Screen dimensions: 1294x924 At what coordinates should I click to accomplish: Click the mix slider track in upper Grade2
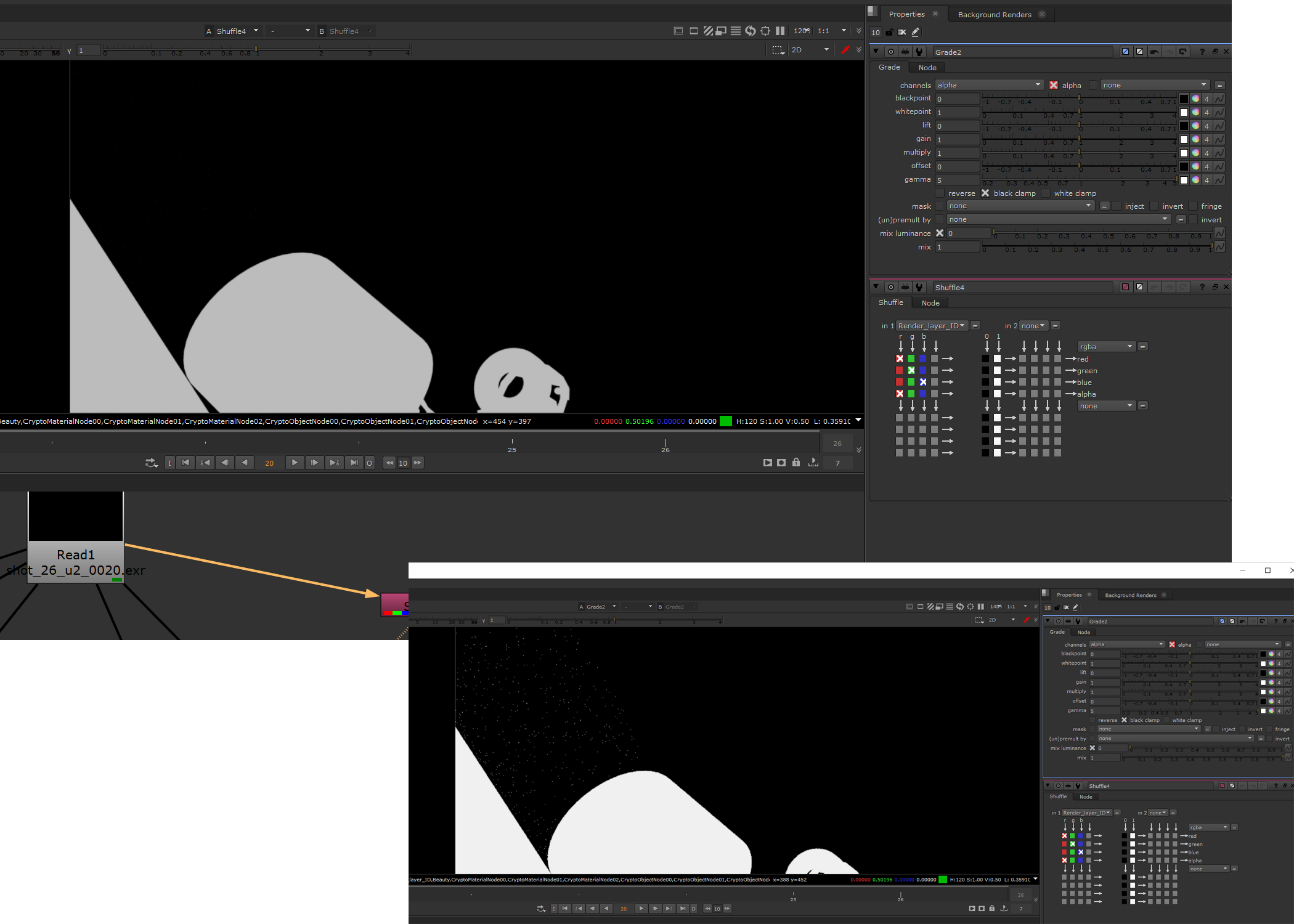[1097, 247]
